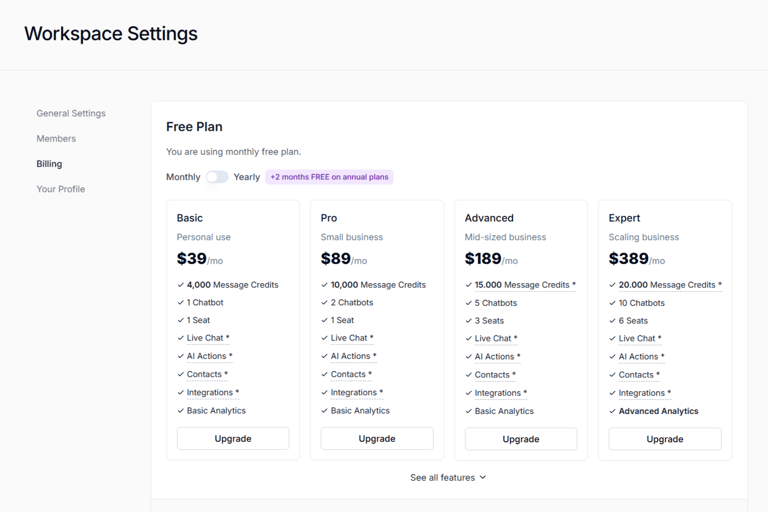
Task: Click Live Chat feature in Basic plan
Action: [207, 339]
